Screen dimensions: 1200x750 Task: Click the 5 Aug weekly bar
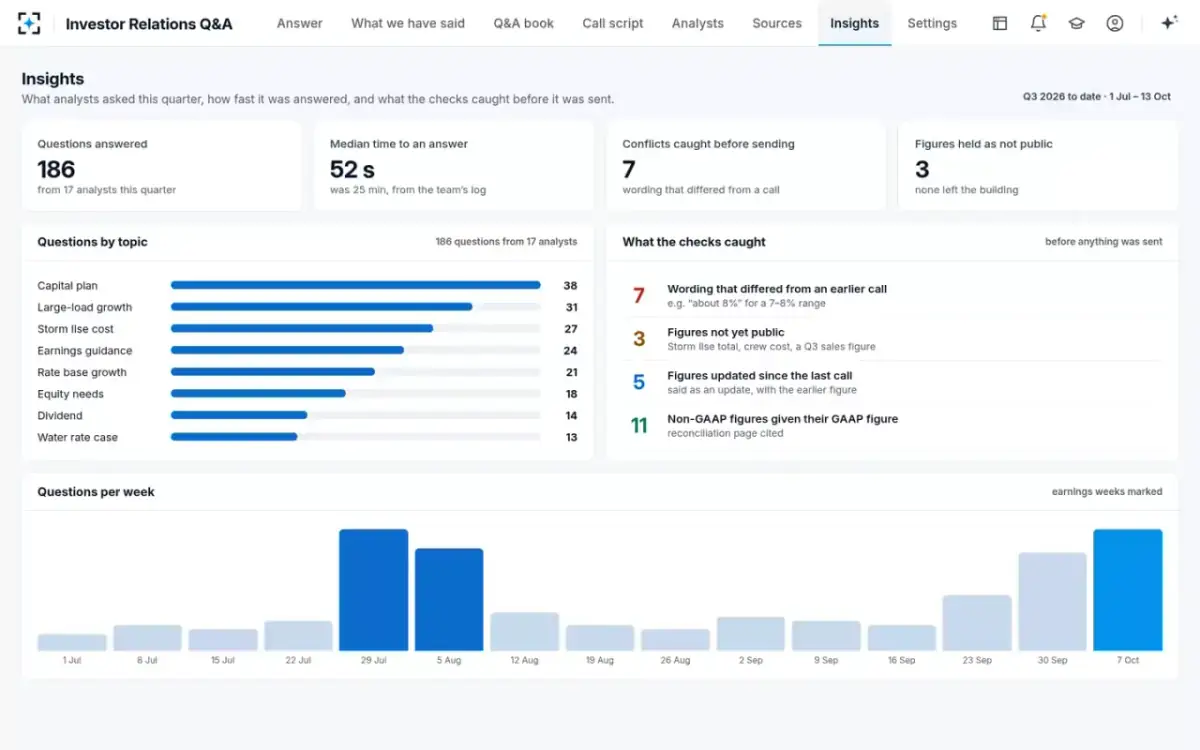(x=449, y=600)
